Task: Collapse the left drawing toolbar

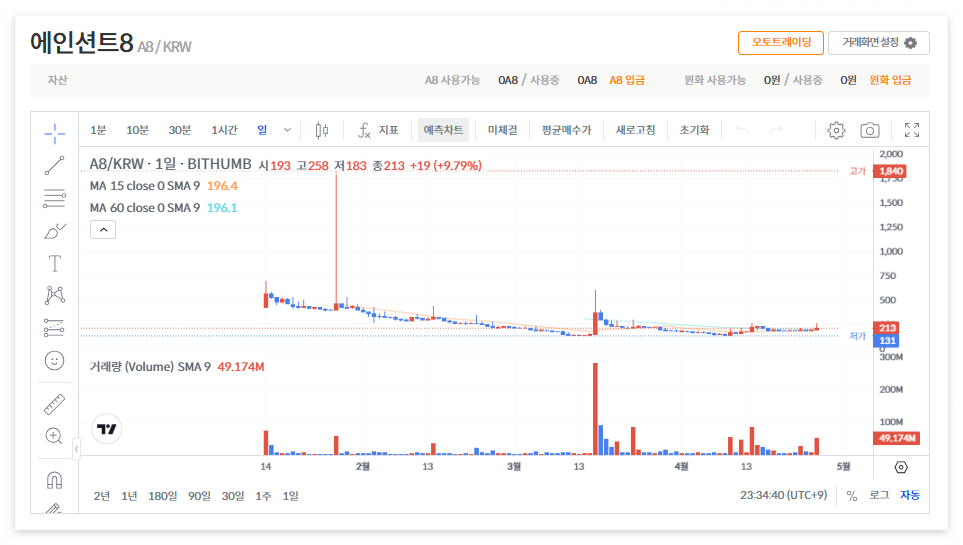Action: (76, 449)
